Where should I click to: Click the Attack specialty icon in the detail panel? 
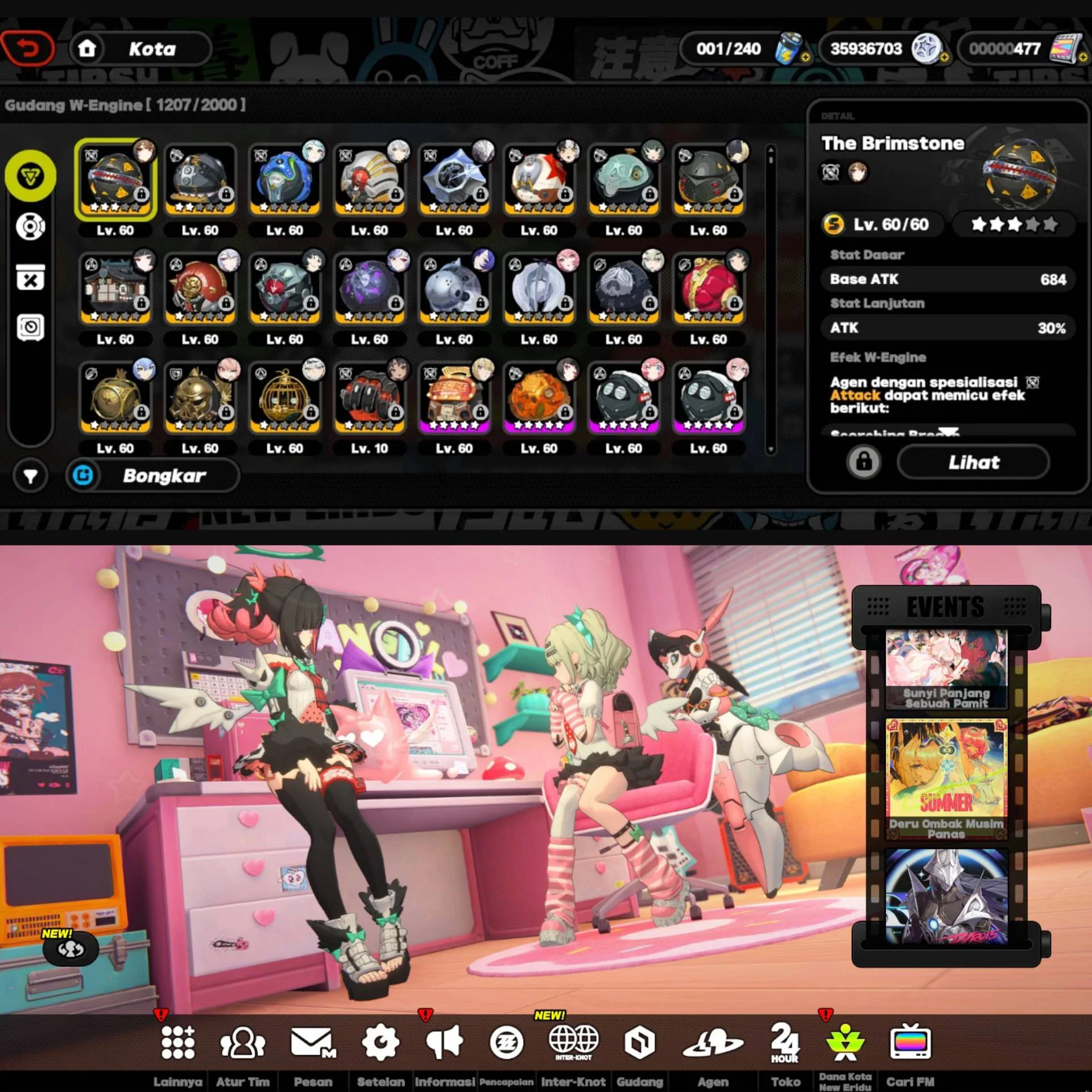pos(831,172)
